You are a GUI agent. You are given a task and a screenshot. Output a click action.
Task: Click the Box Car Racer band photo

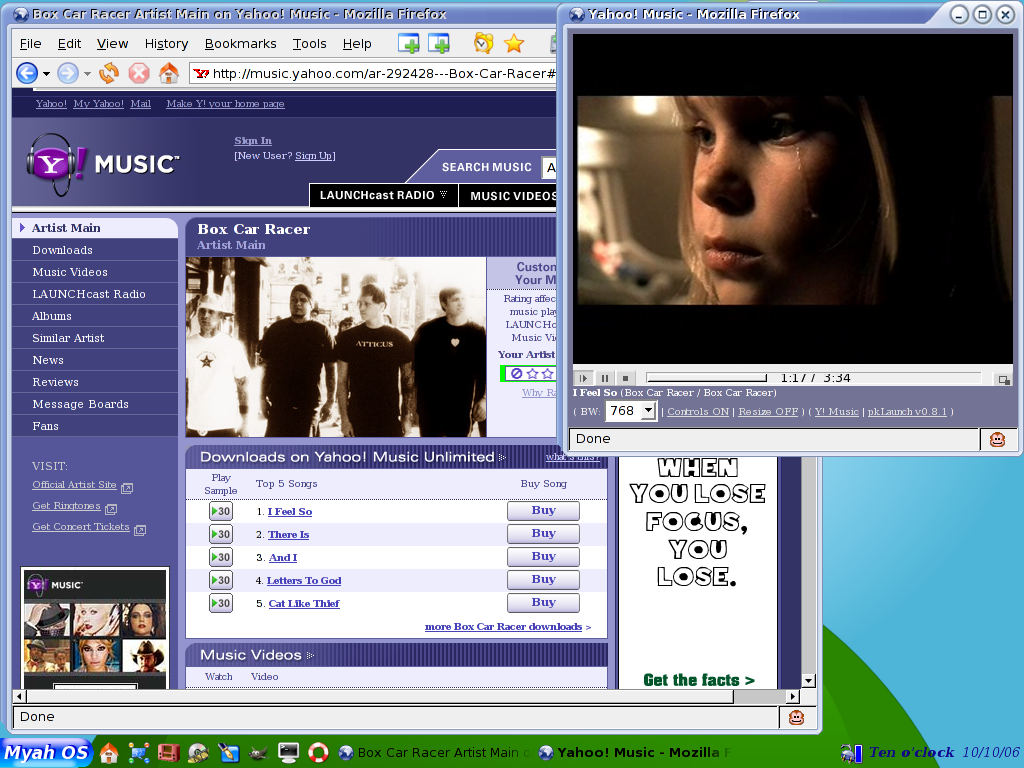(x=336, y=347)
